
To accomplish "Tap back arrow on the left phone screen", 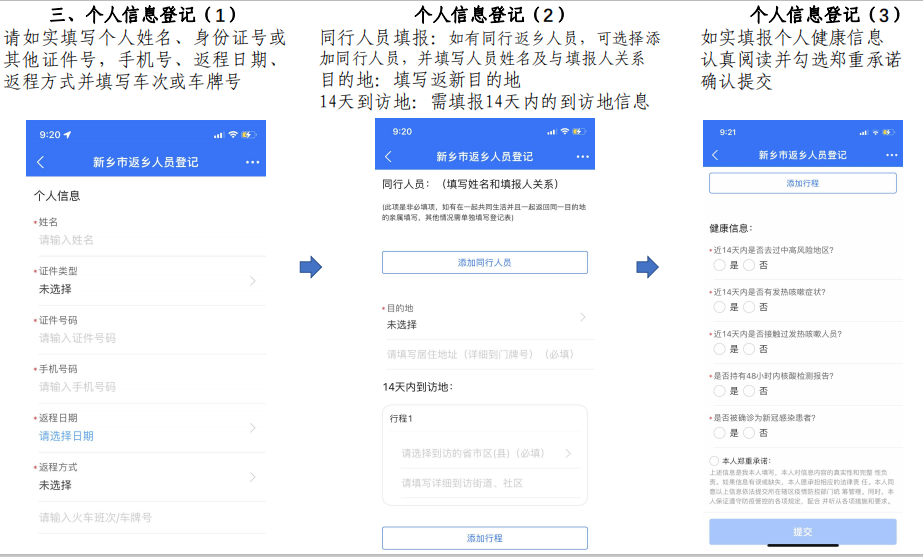I will coord(41,162).
